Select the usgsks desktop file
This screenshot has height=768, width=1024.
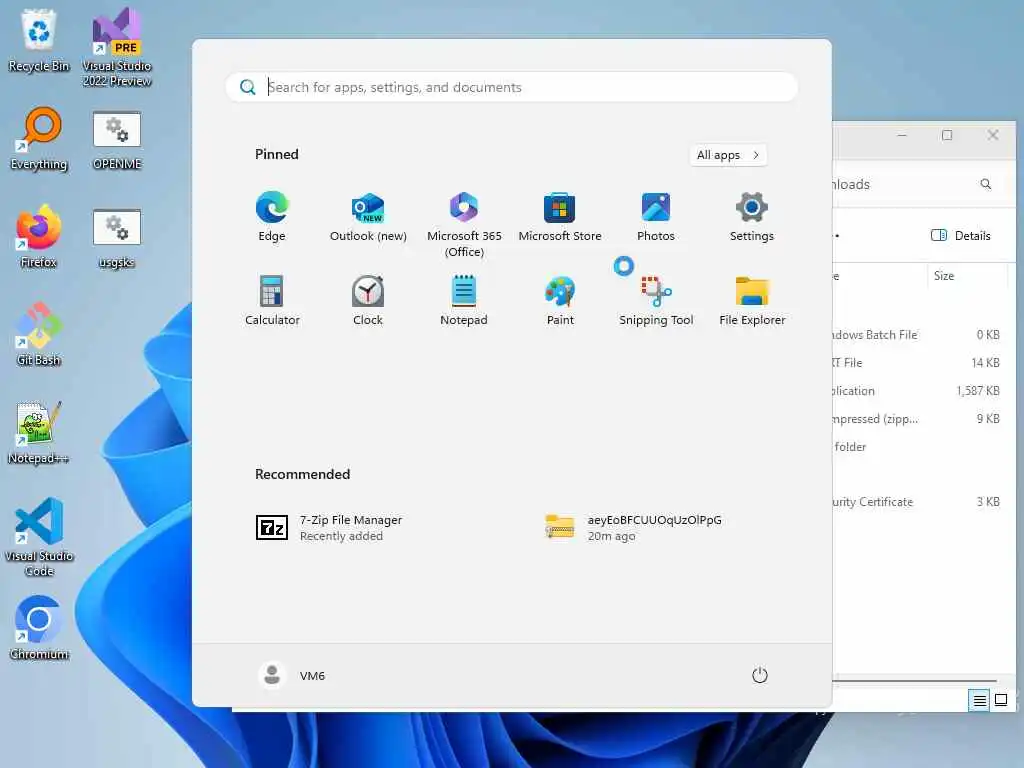coord(116,238)
